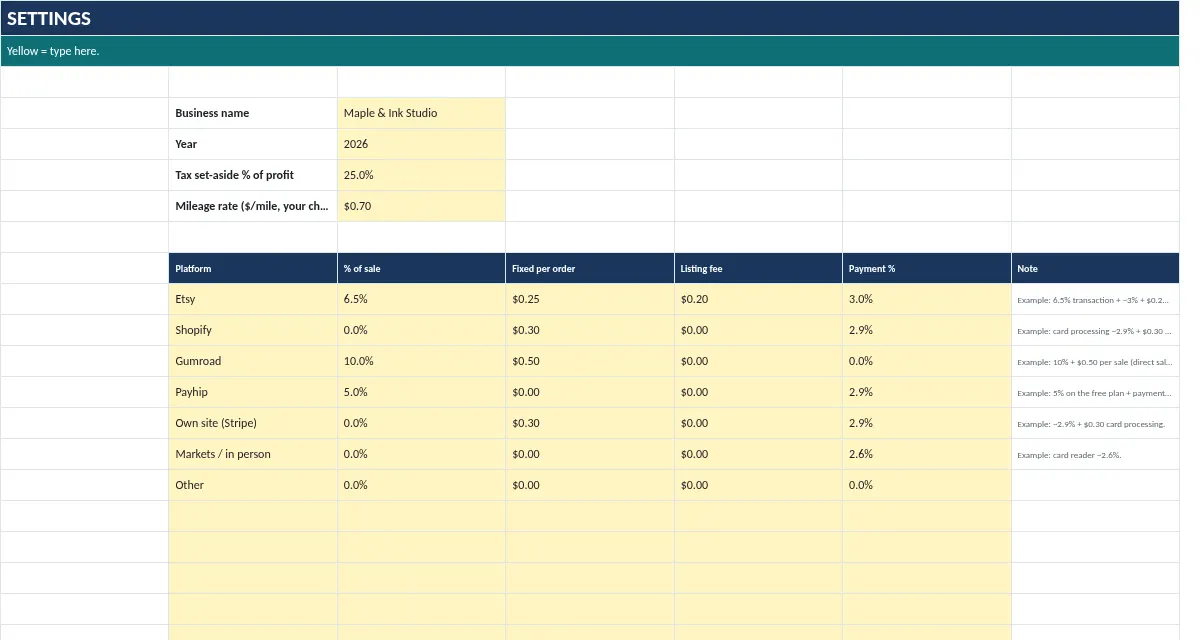Viewport: 1200px width, 640px height.
Task: Click the 'Note' column header
Action: point(1096,268)
